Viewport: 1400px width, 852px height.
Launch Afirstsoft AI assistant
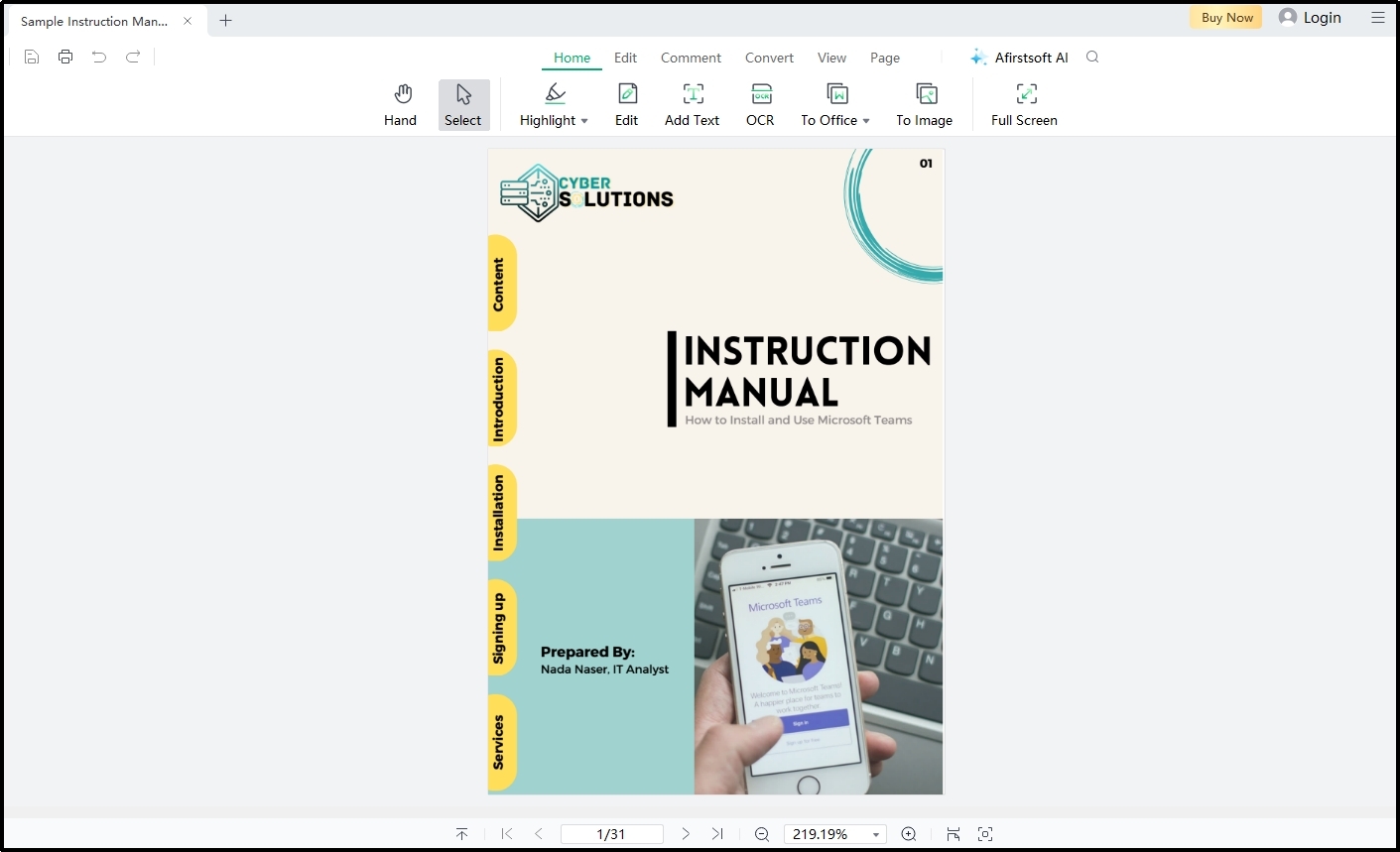[x=1020, y=58]
